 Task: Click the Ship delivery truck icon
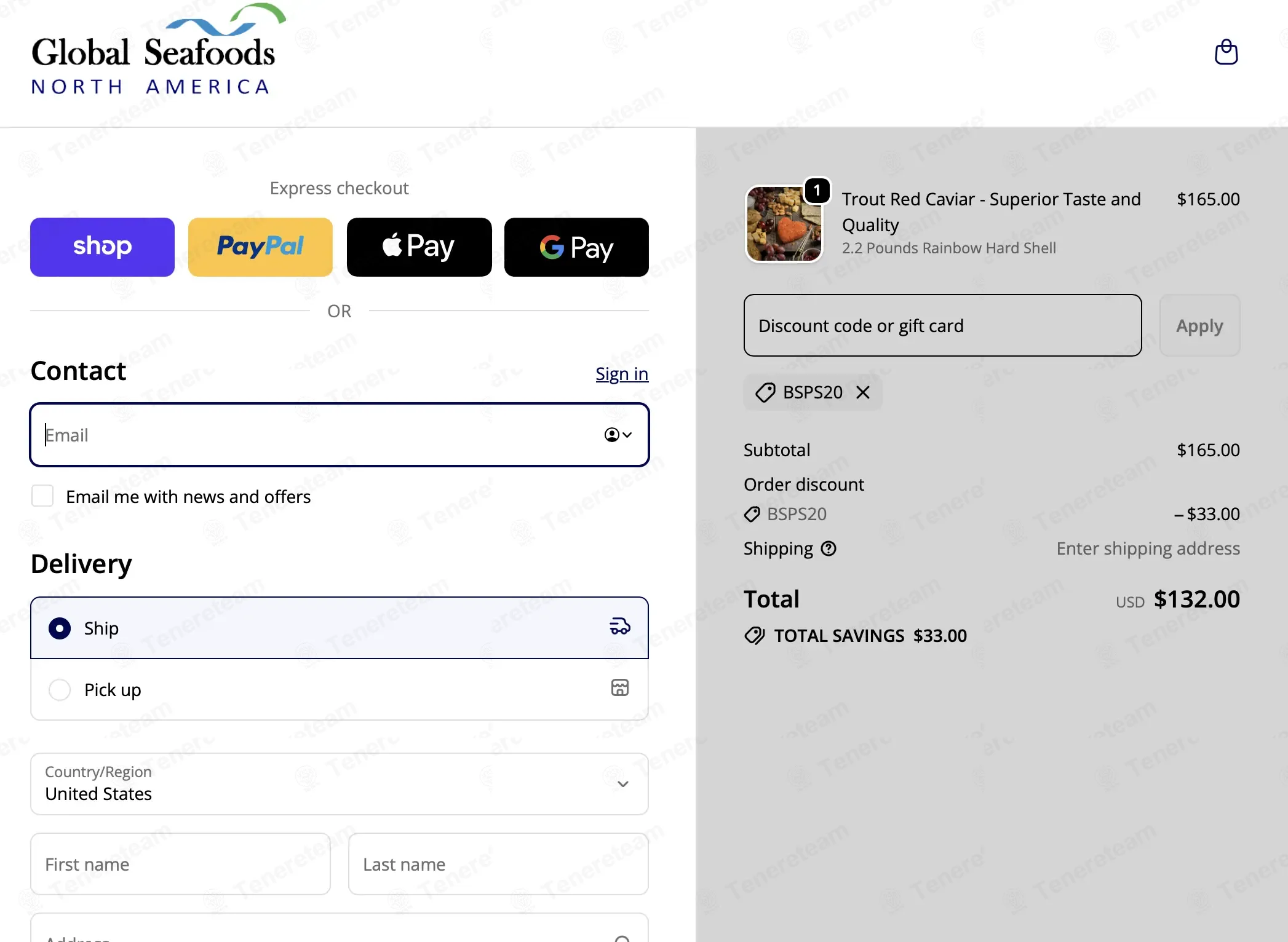pos(619,627)
